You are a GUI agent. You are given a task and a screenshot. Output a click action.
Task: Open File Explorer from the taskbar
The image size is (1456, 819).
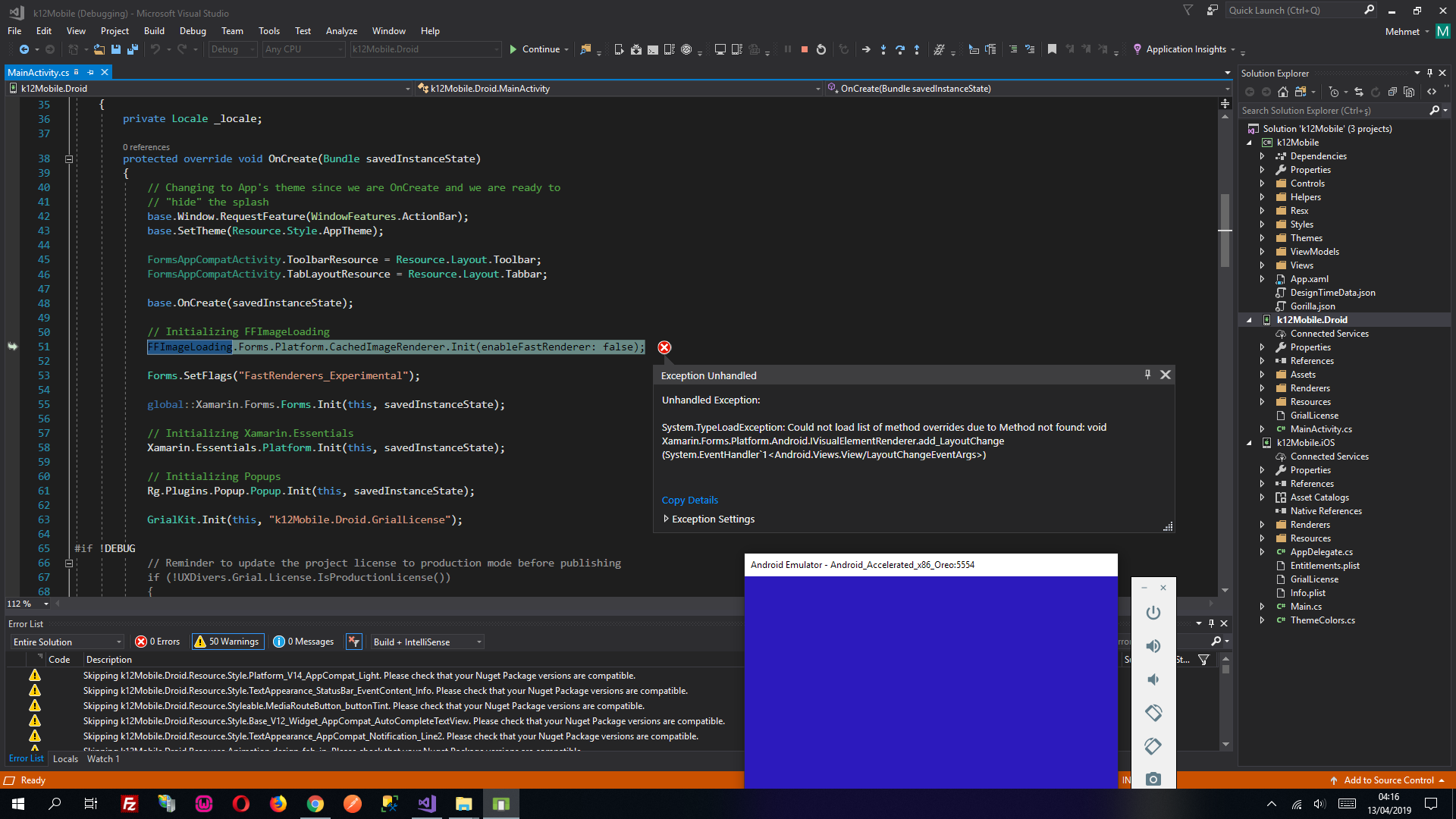(464, 804)
